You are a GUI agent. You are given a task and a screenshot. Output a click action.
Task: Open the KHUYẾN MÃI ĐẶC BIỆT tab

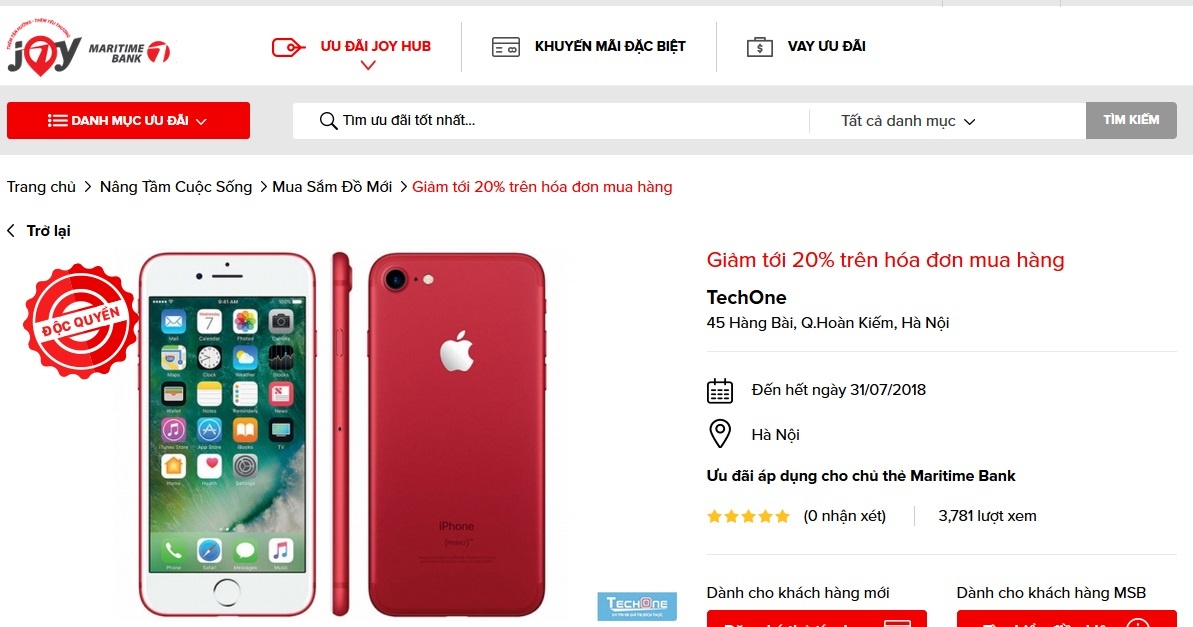(609, 46)
